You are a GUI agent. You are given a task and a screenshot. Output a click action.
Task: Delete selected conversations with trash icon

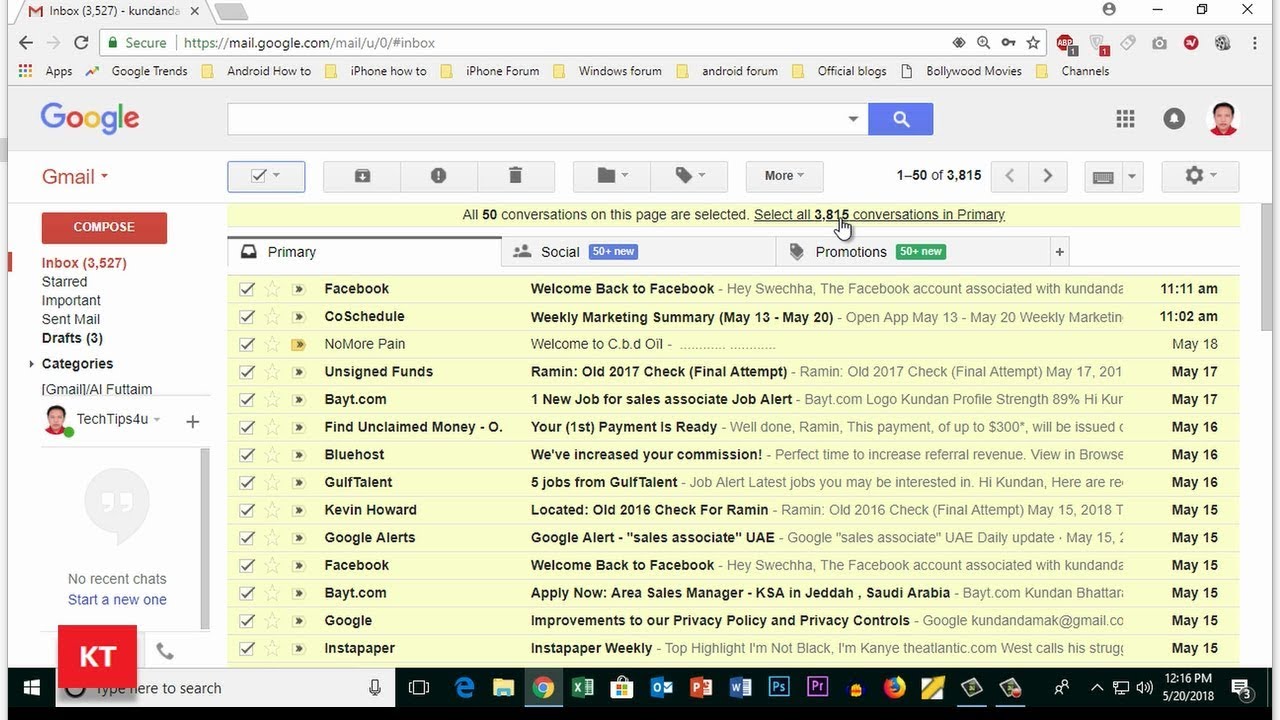click(516, 176)
